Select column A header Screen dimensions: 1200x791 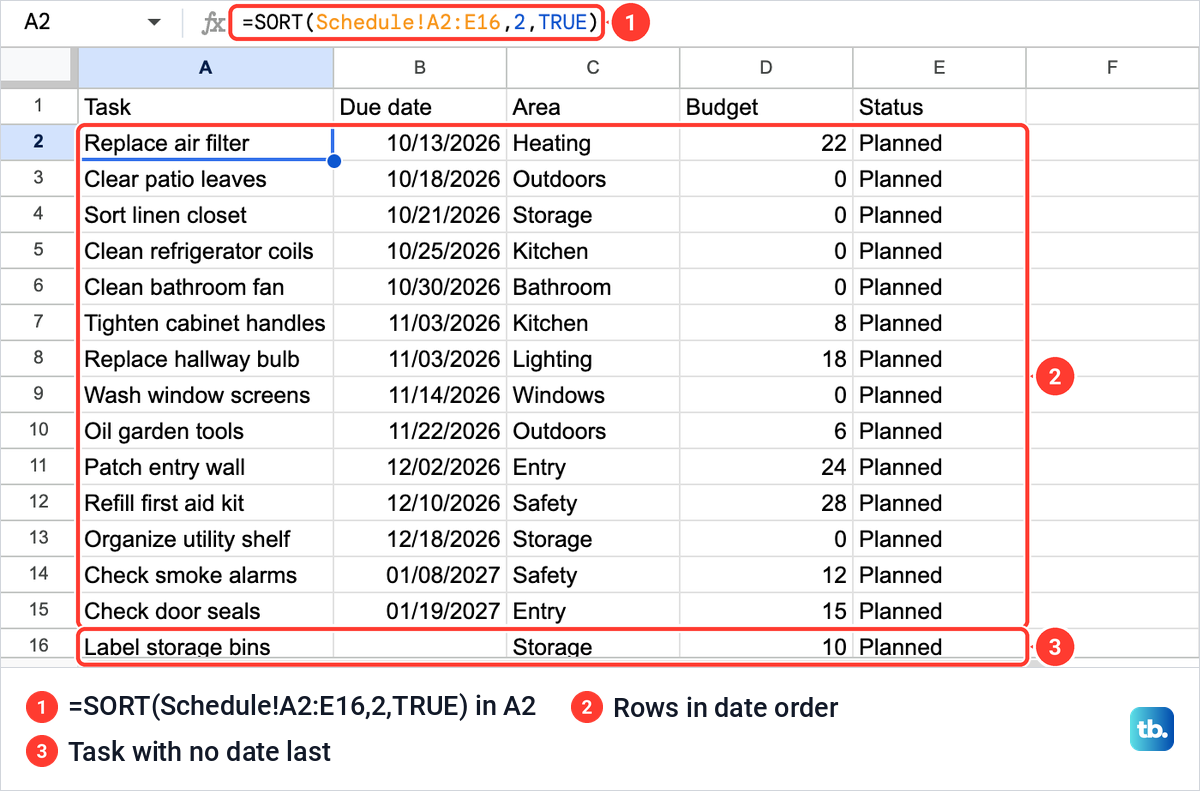coord(206,67)
